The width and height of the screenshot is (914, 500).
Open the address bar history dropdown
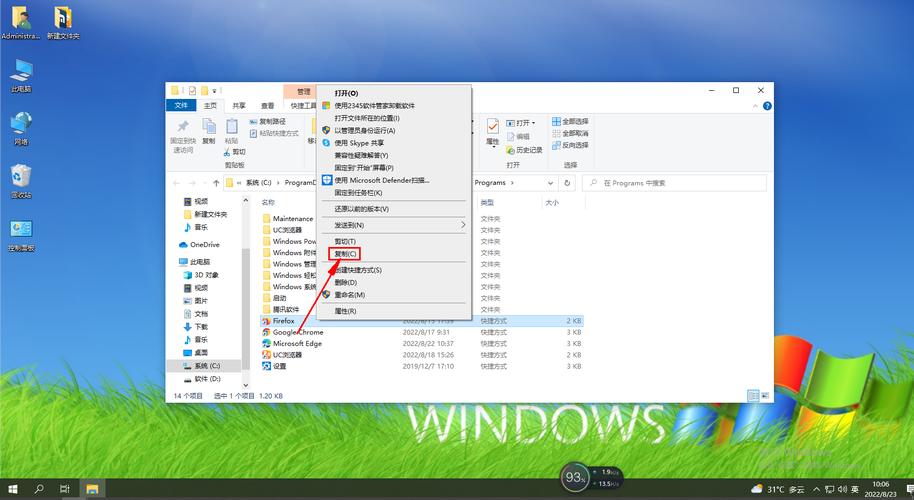point(550,183)
